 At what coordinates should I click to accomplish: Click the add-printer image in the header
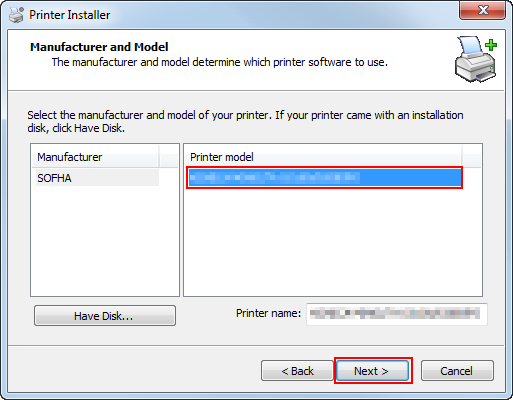coord(476,59)
